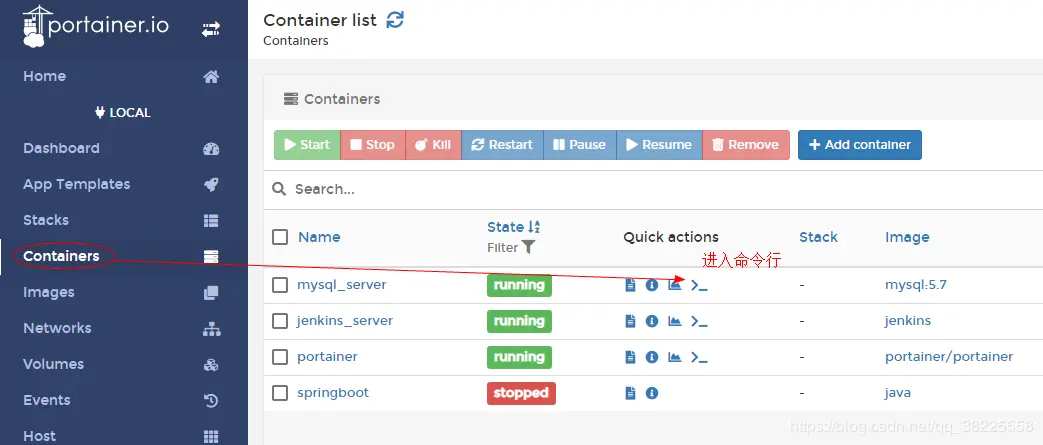The height and width of the screenshot is (445, 1043).
Task: Open the portainer/portainer image link
Action: (949, 357)
